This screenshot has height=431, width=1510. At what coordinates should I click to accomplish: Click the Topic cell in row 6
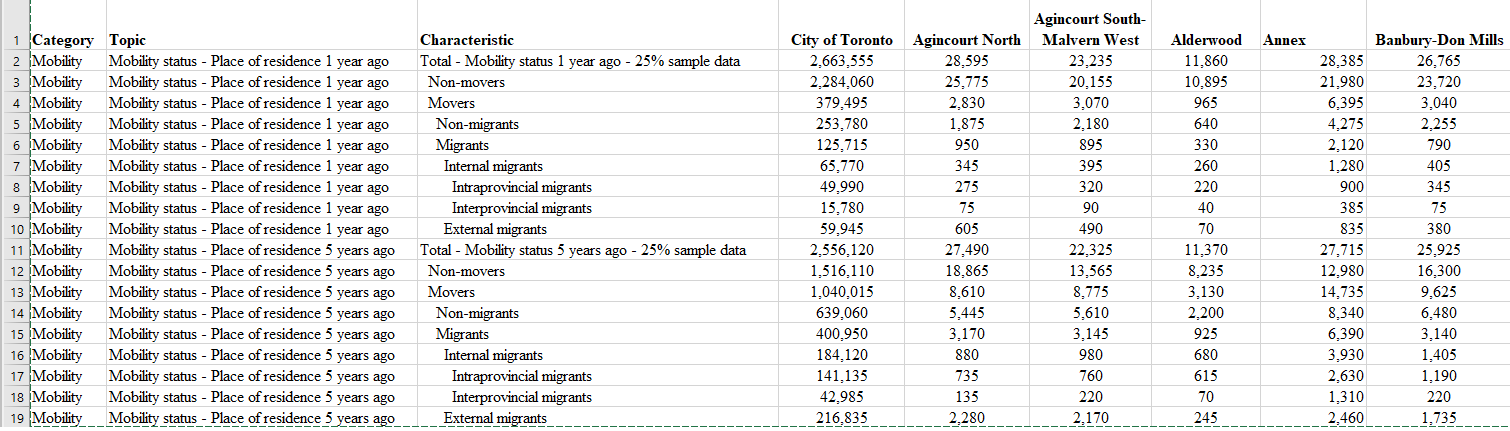pos(261,145)
